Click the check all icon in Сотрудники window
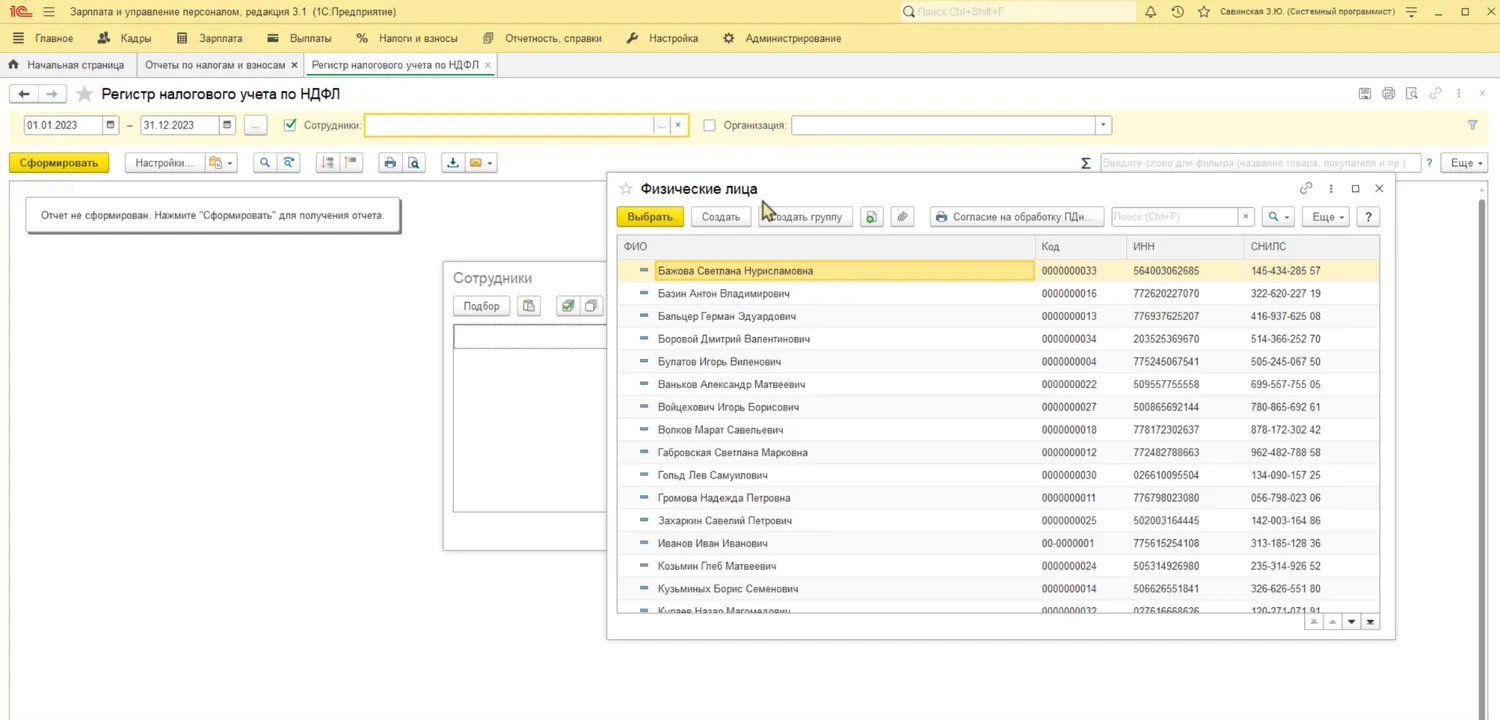Viewport: 1500px width, 720px height. point(568,306)
